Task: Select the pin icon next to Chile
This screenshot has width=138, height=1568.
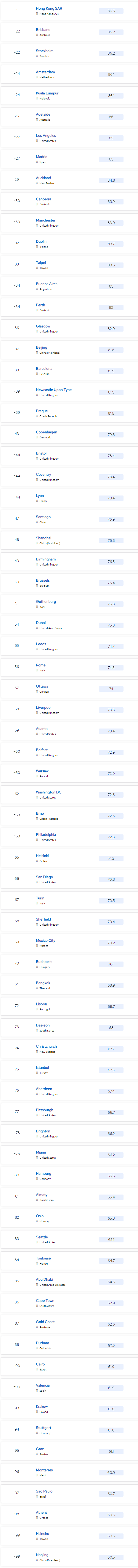Action: tap(37, 522)
